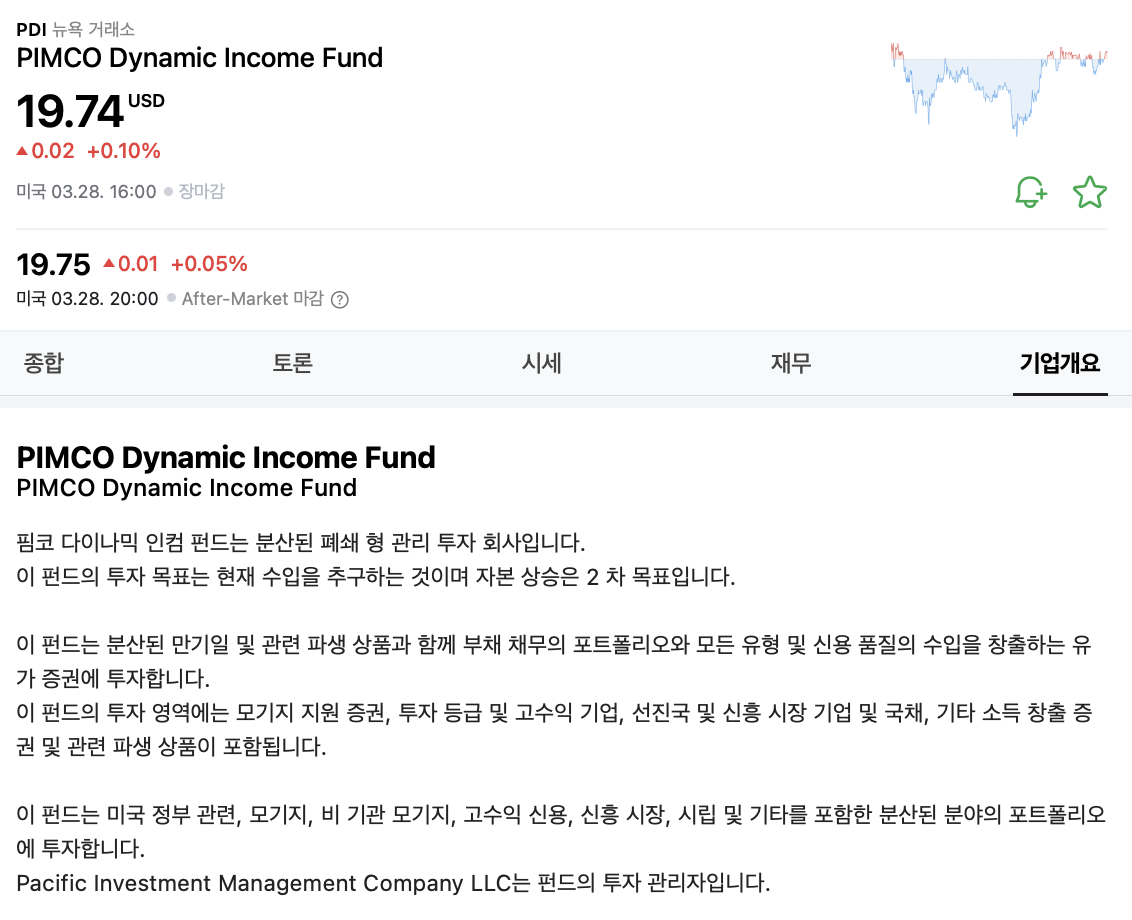Open the PDI mini price chart

pyautogui.click(x=999, y=90)
